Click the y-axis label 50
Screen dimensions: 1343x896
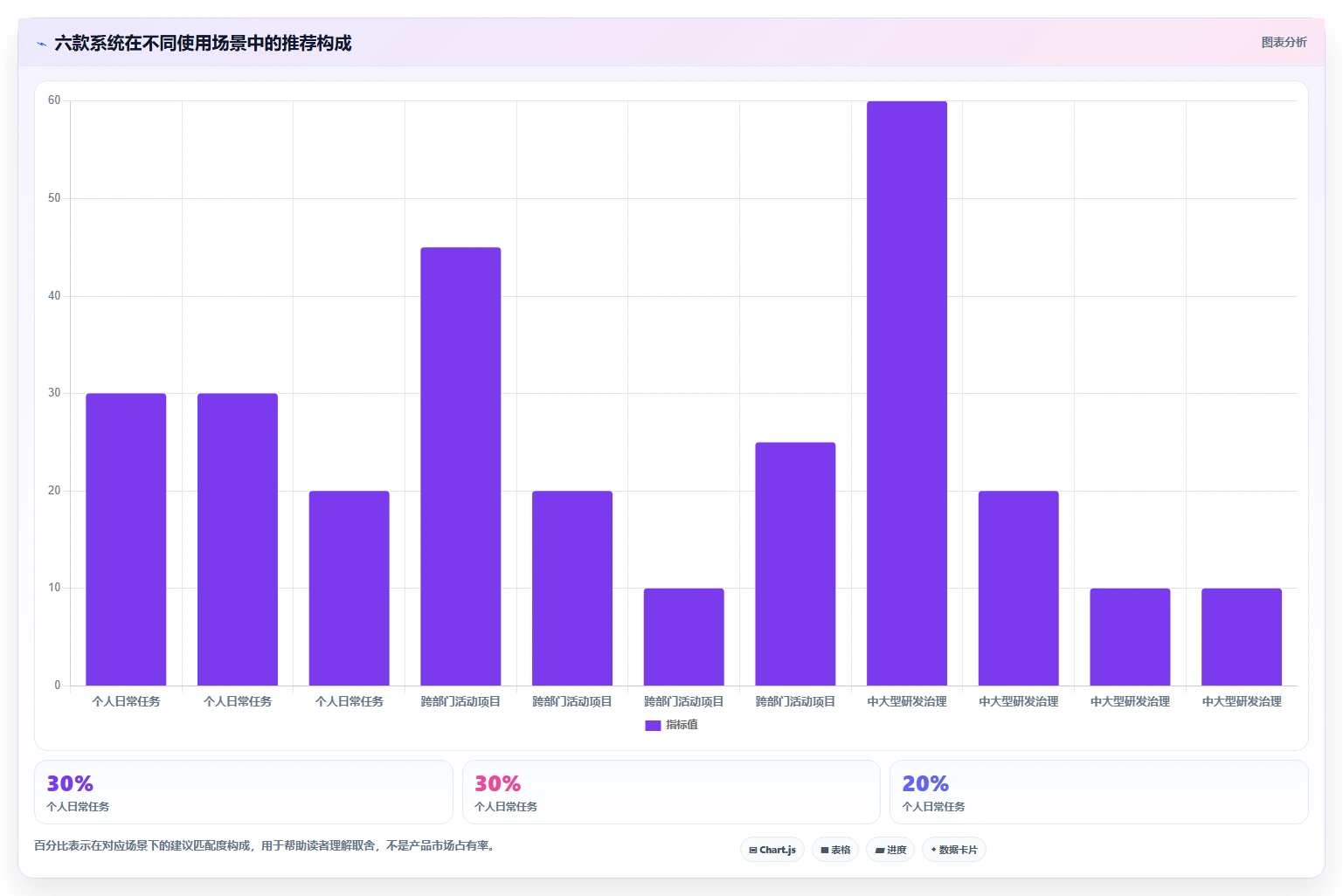tap(54, 198)
